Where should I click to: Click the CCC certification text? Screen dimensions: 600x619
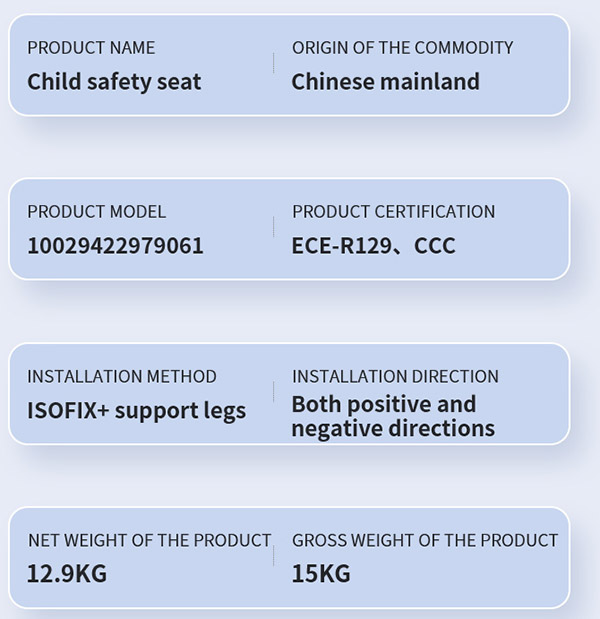coord(435,245)
